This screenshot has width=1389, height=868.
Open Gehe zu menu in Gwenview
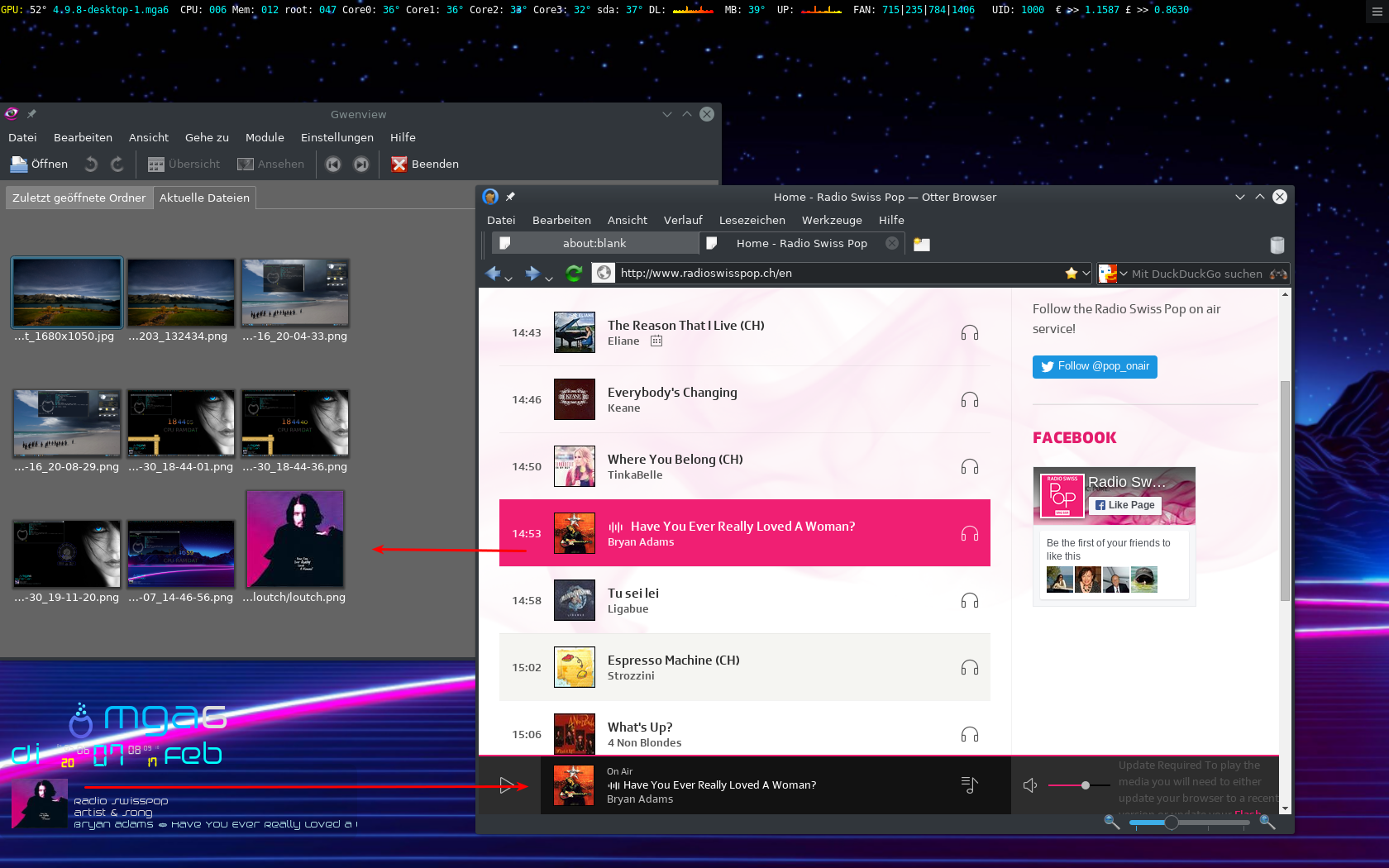click(207, 137)
